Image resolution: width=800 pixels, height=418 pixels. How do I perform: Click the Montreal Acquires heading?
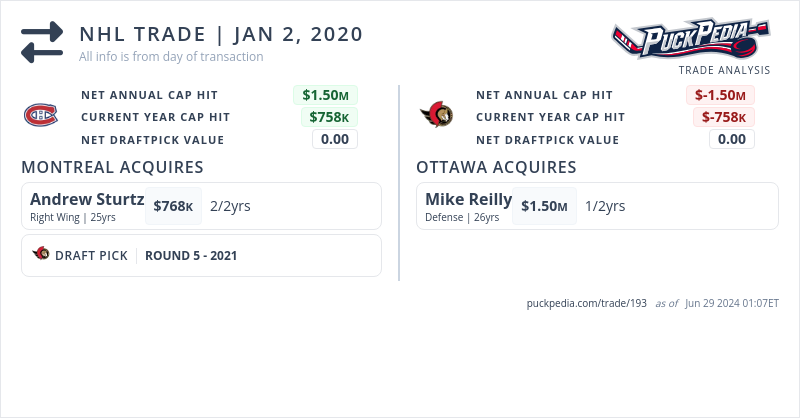point(113,167)
